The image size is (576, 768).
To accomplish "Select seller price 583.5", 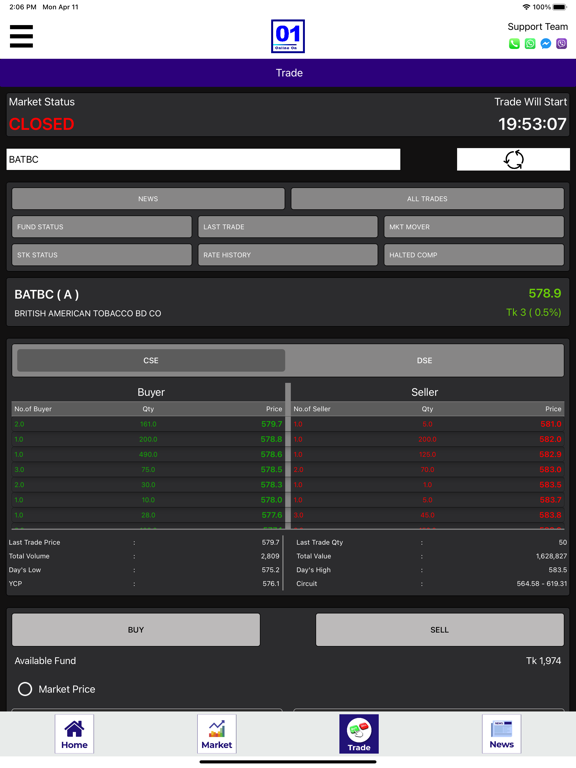I will [x=551, y=485].
